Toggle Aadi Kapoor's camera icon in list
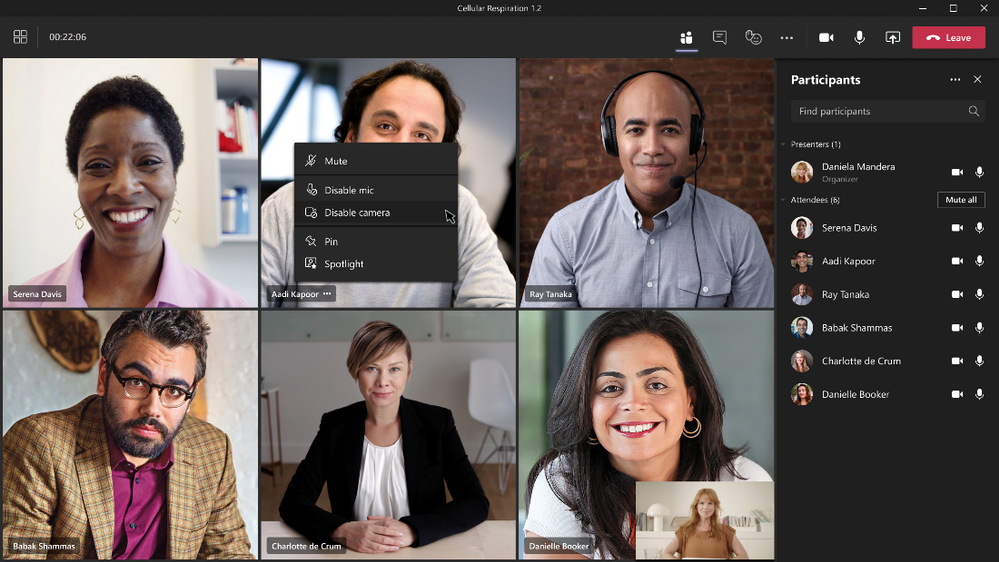 pos(957,261)
